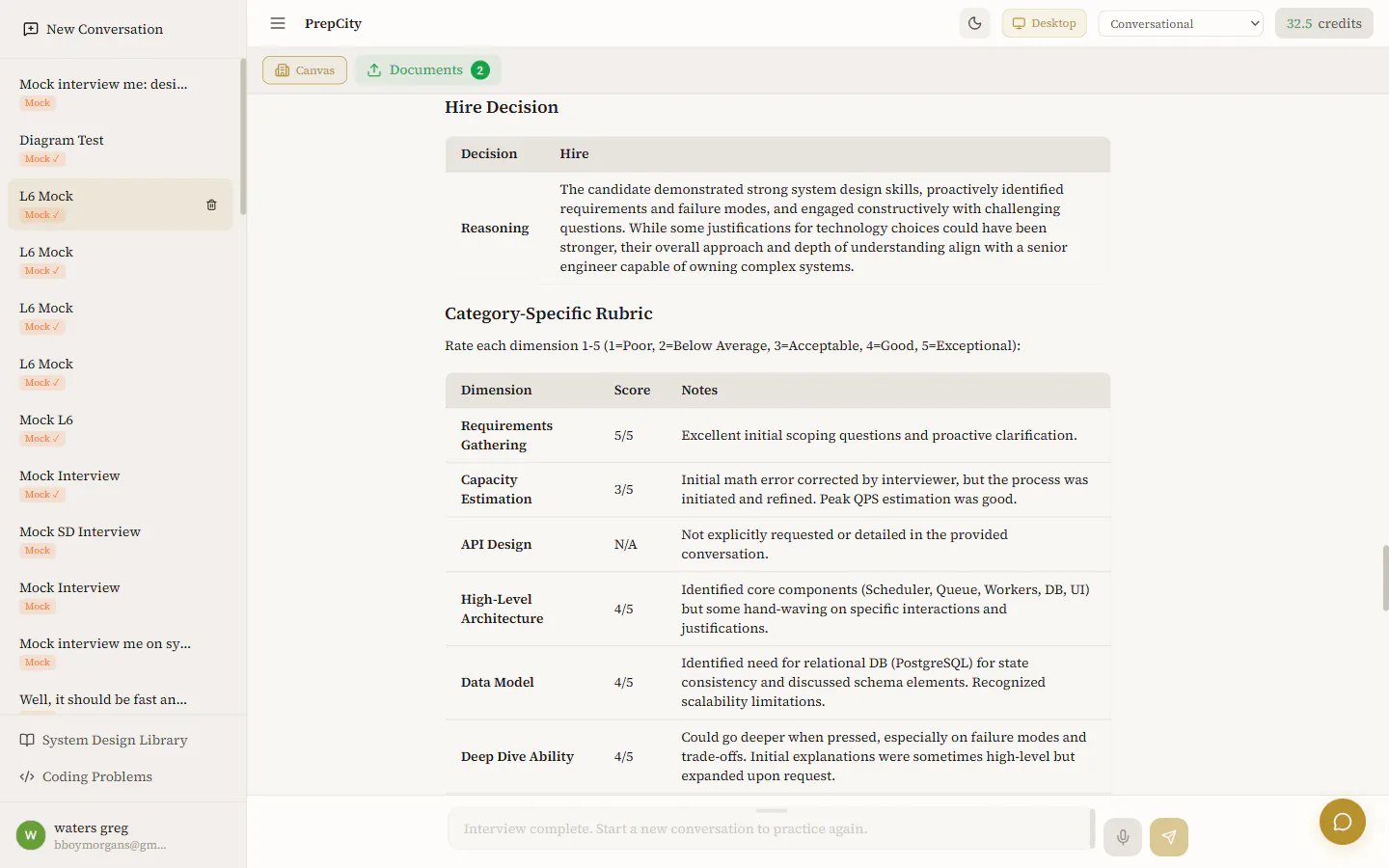The image size is (1389, 868).
Task: Open the Diagram Test conversation
Action: [120, 149]
